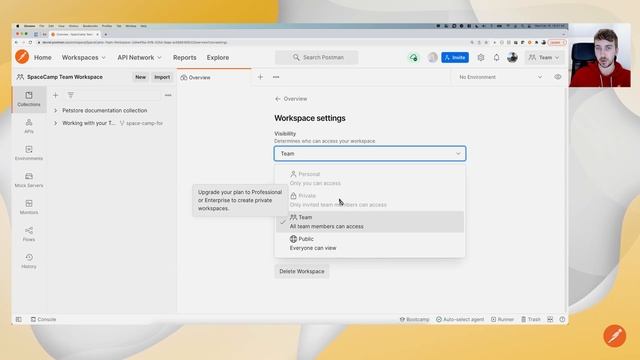Click Auto-select agent in status bar
The width and height of the screenshot is (640, 360).
pyautogui.click(x=460, y=319)
